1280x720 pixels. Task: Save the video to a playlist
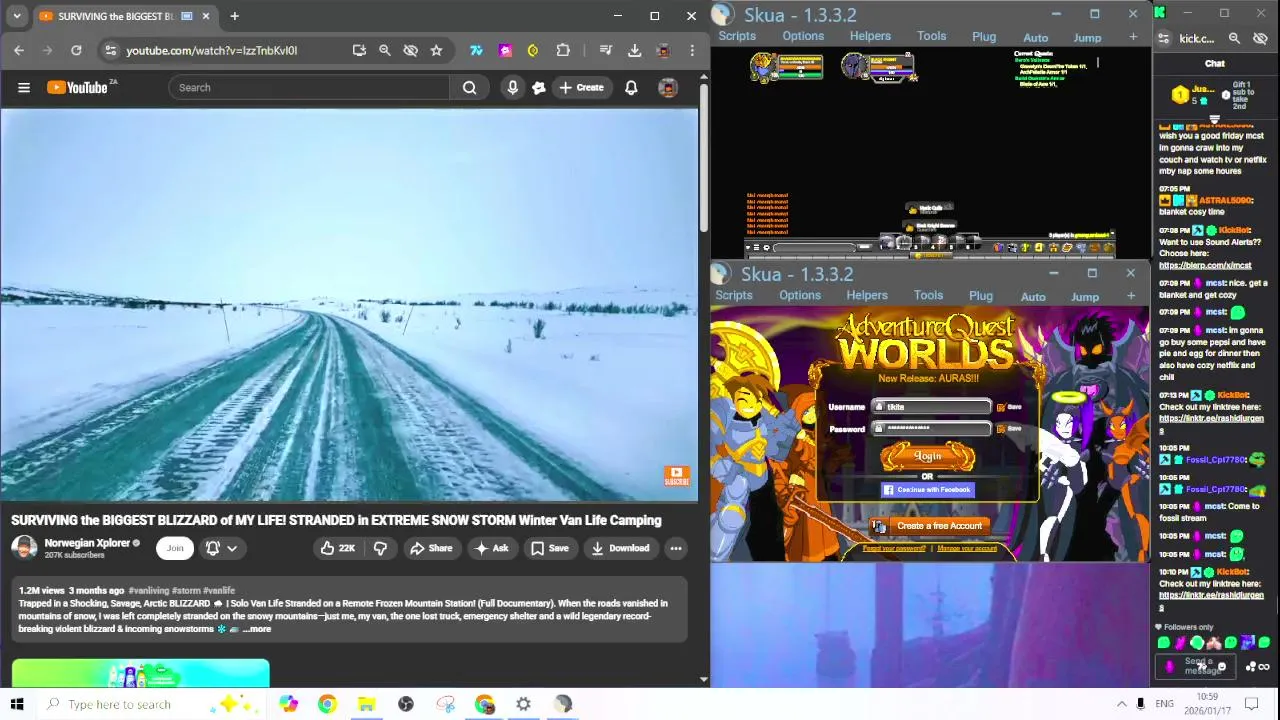(550, 548)
